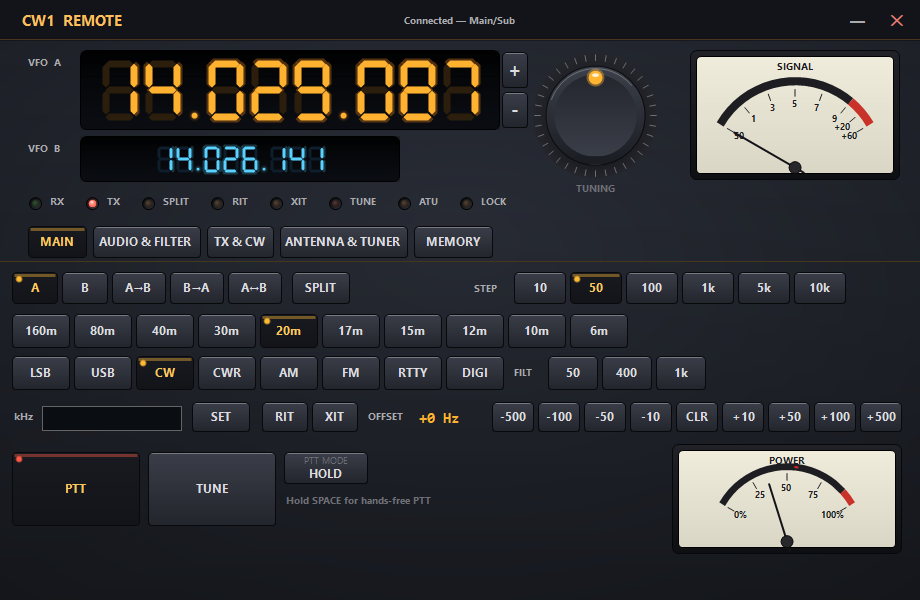The width and height of the screenshot is (920, 600).
Task: Open the MEMORY tab
Action: (x=453, y=242)
